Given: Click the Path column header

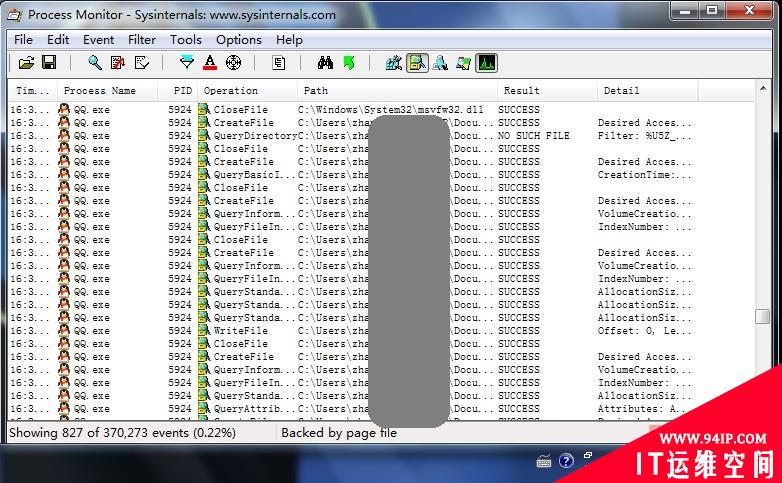Looking at the screenshot, I should click(397, 91).
